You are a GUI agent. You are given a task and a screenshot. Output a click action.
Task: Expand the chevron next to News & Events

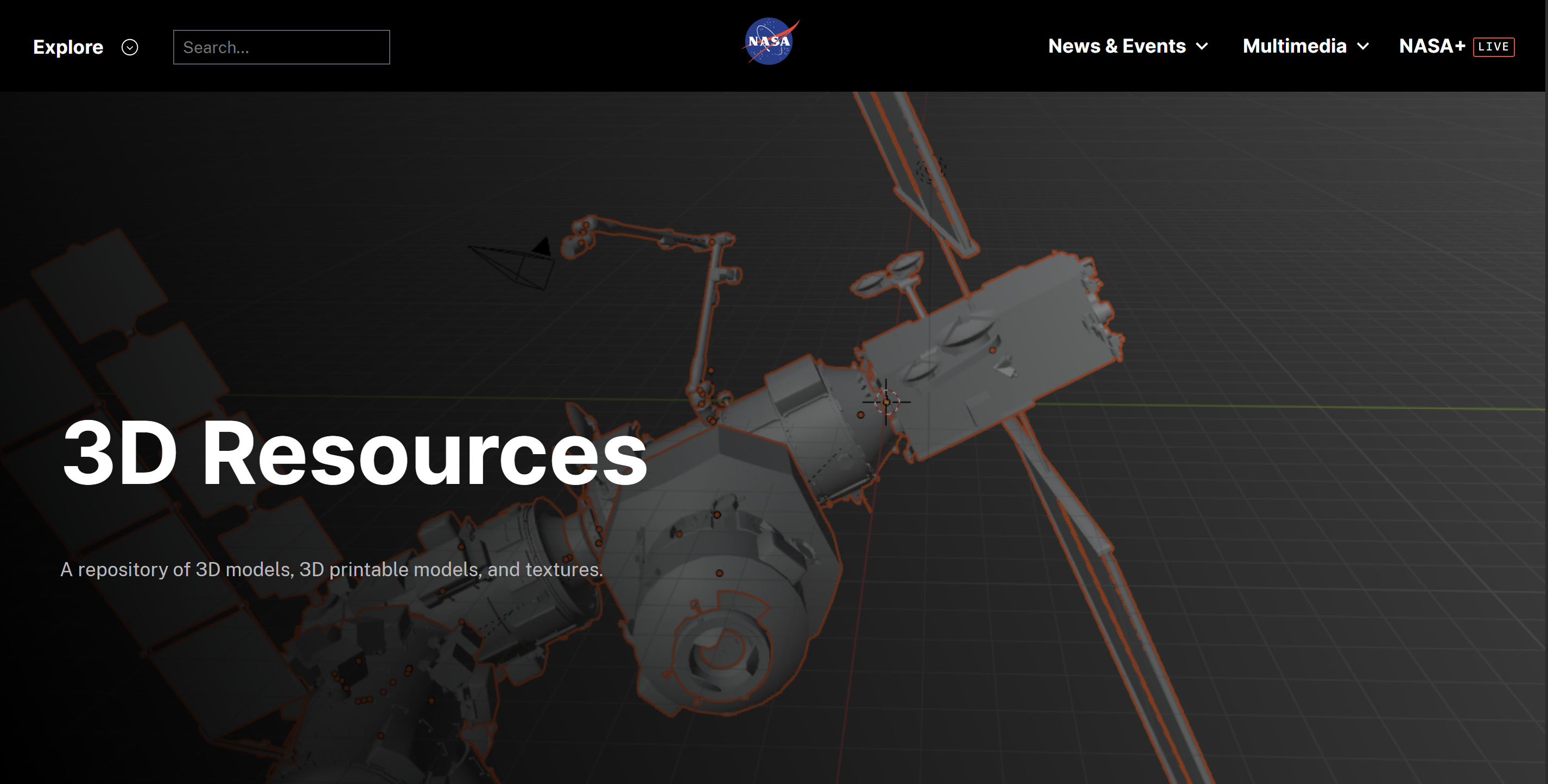click(x=1202, y=46)
